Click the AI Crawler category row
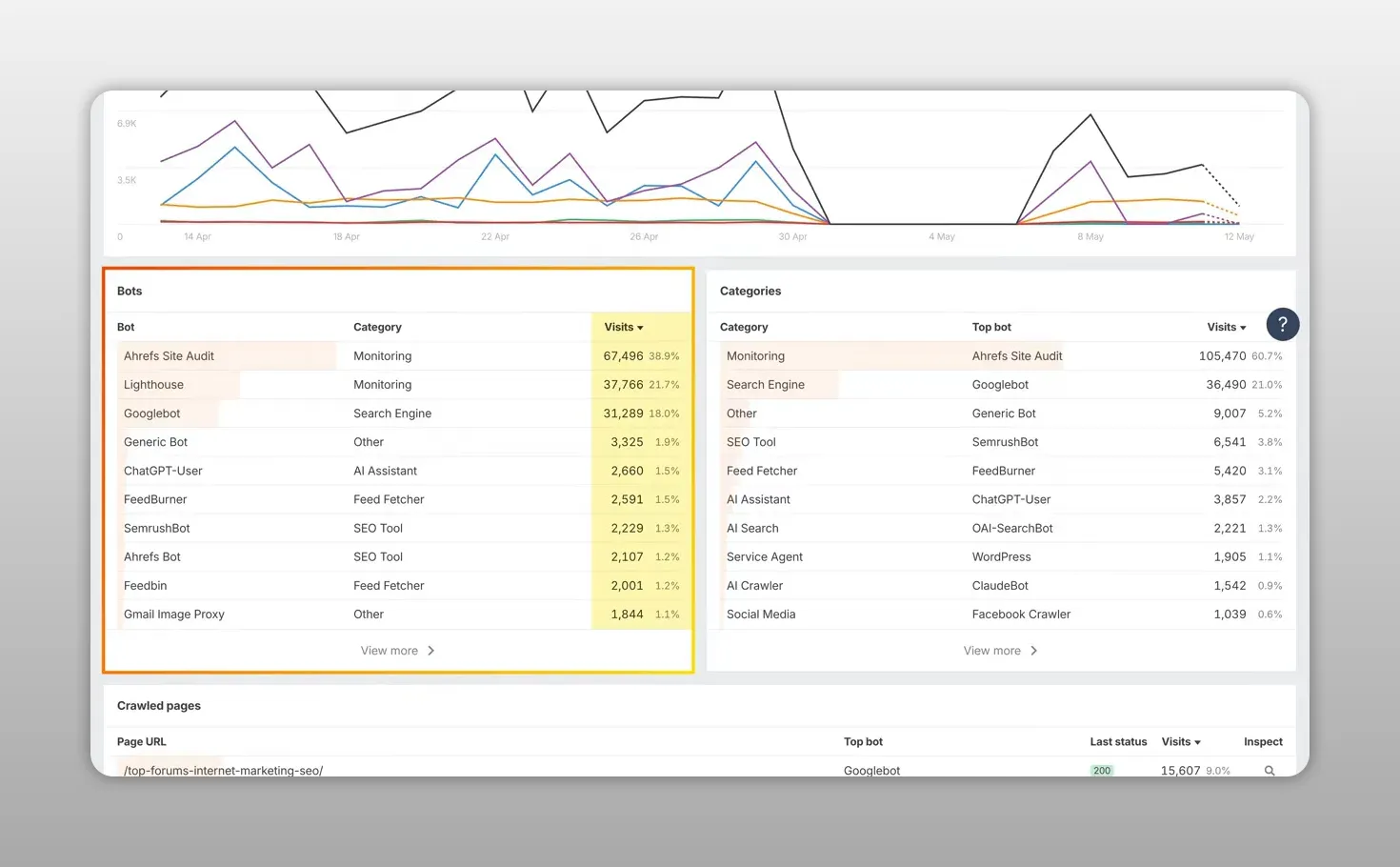1400x867 pixels. pyautogui.click(x=1001, y=585)
